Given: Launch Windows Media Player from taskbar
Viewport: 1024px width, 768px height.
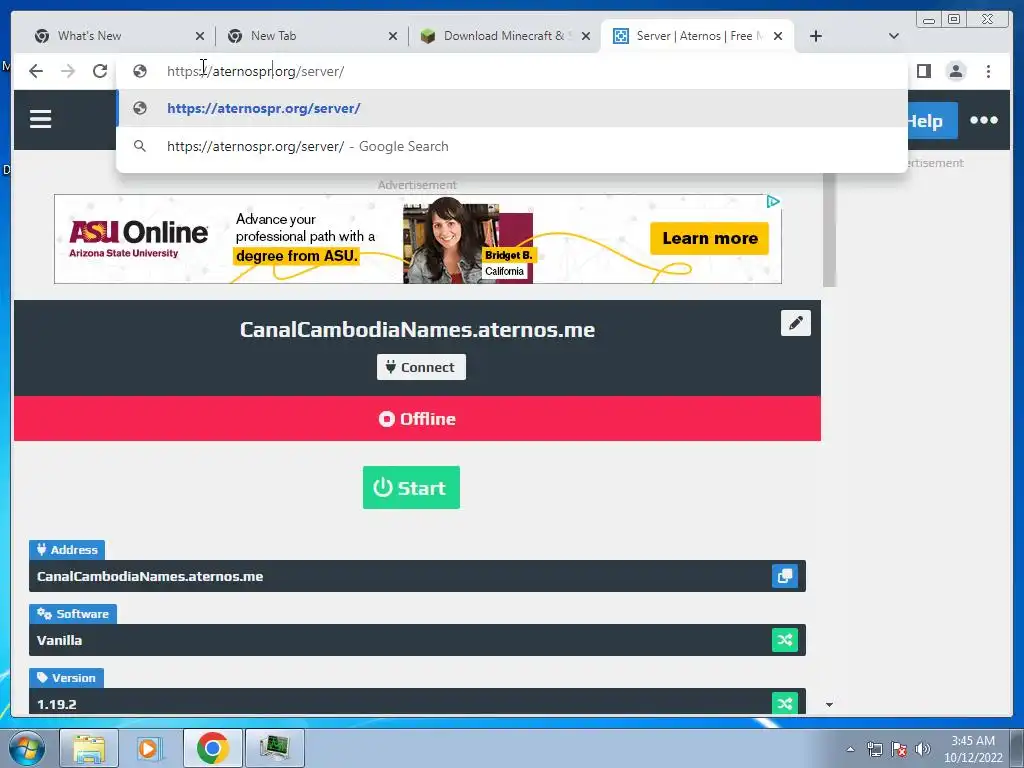Looking at the screenshot, I should (150, 748).
